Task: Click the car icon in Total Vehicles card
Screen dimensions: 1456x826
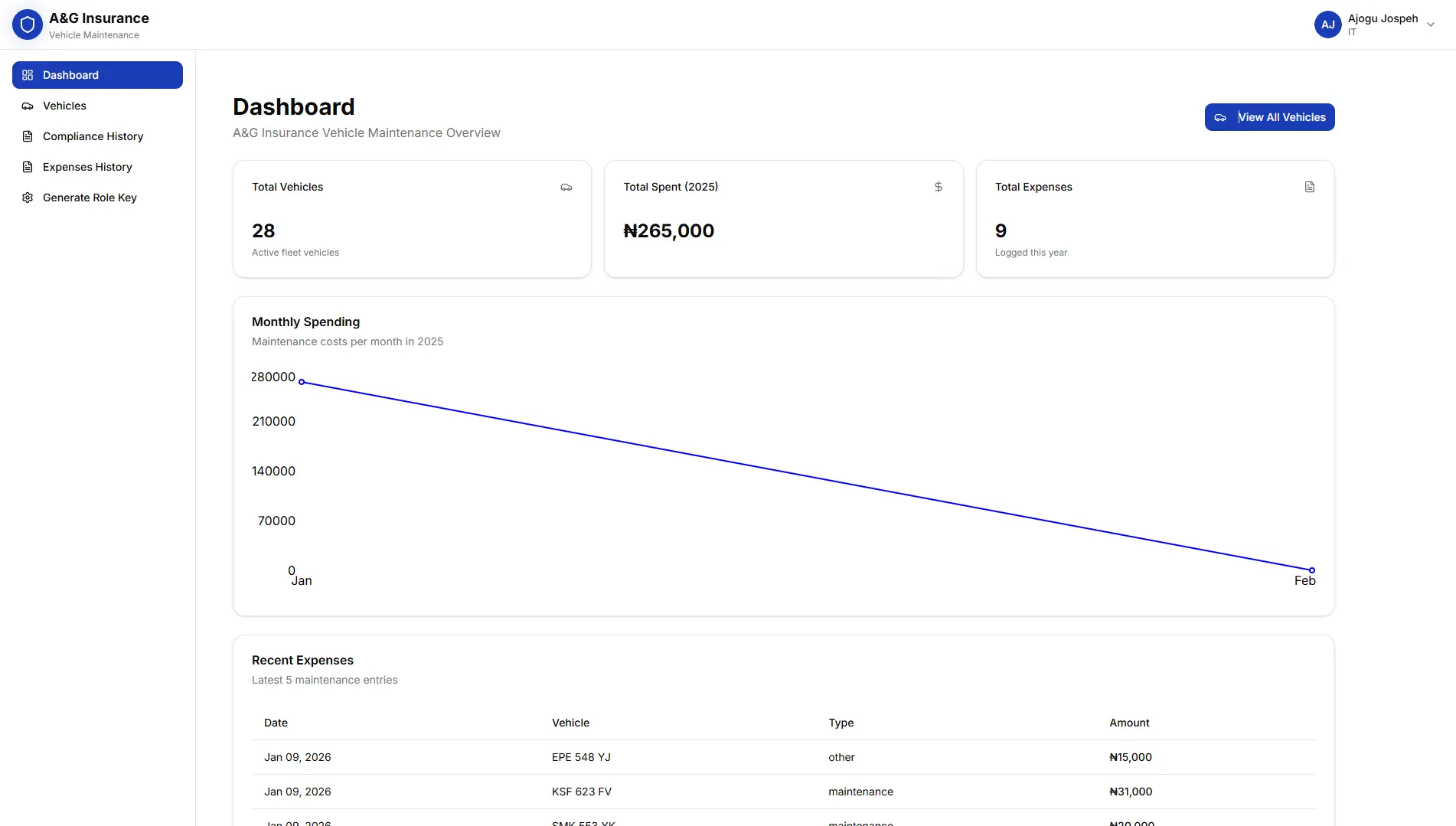Action: pyautogui.click(x=566, y=187)
